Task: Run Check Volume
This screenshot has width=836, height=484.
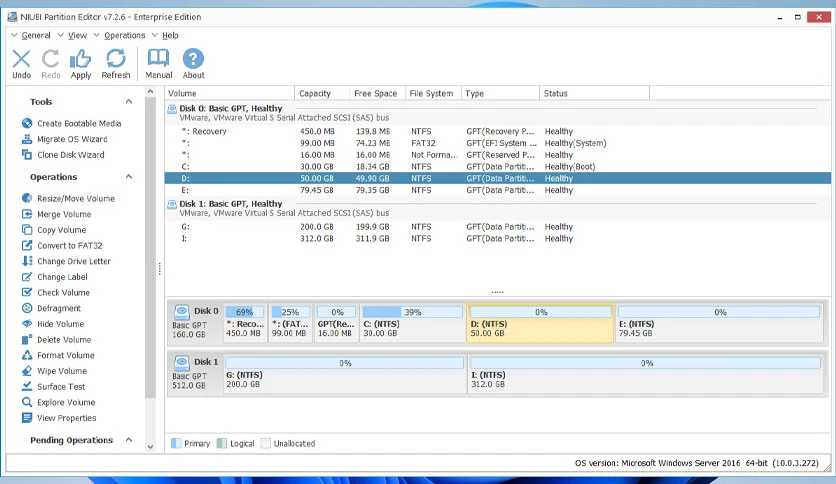Action: (x=55, y=293)
